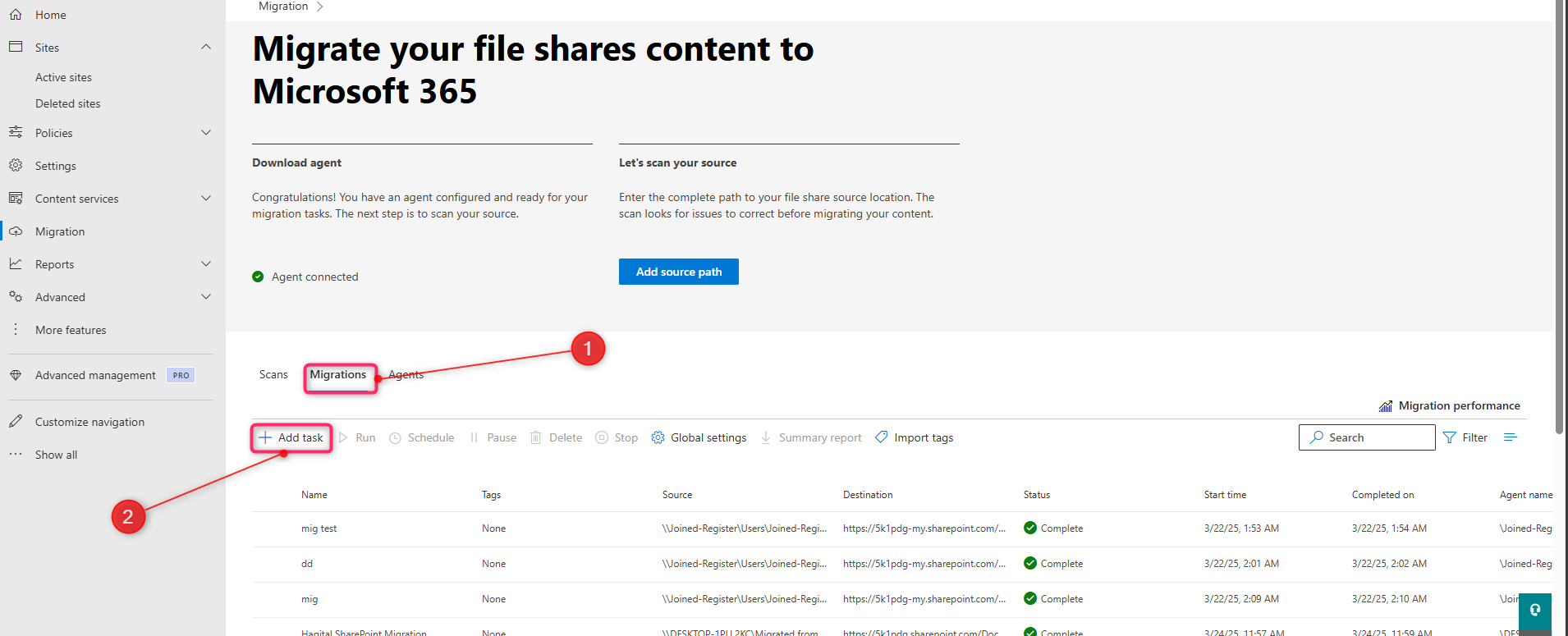
Task: Select the 'mig test' migration row
Action: coord(901,528)
